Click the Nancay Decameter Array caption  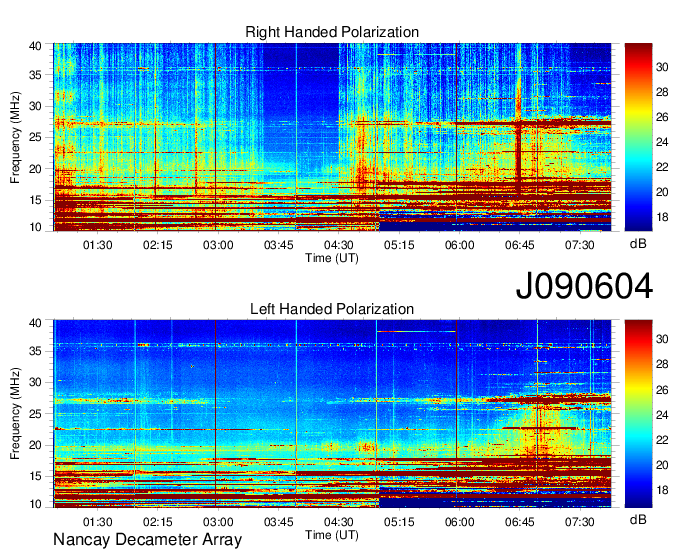(147, 540)
